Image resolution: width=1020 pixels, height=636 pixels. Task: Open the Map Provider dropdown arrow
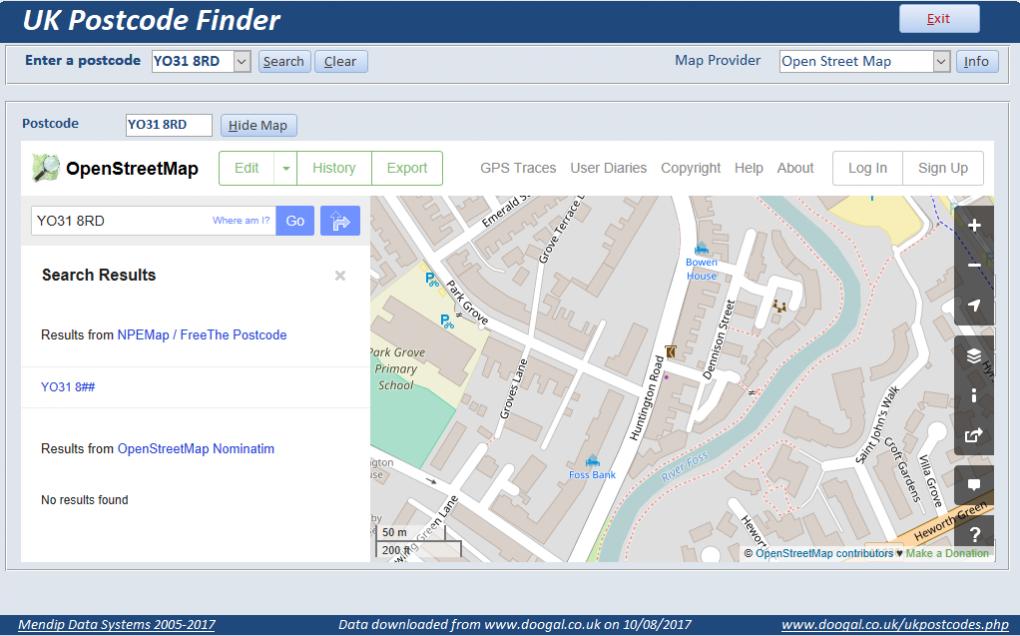pyautogui.click(x=941, y=62)
